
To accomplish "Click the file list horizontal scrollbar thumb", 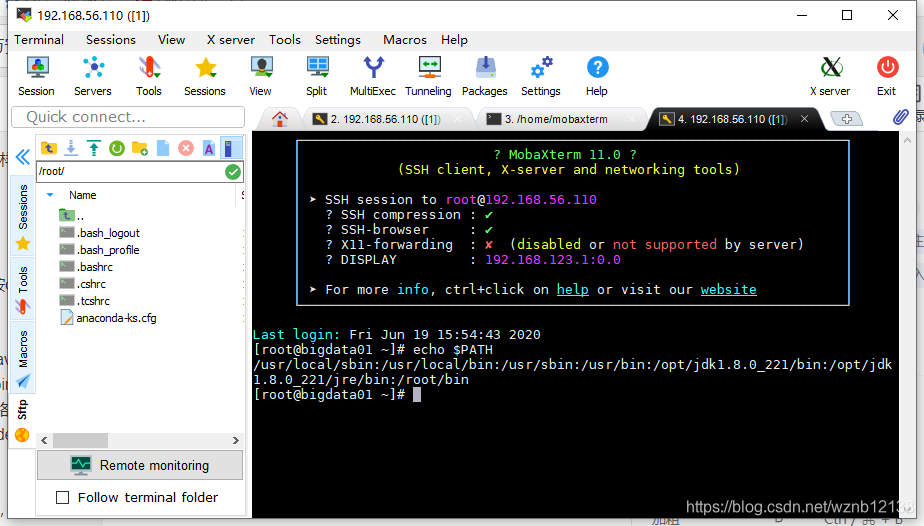I will (80, 441).
